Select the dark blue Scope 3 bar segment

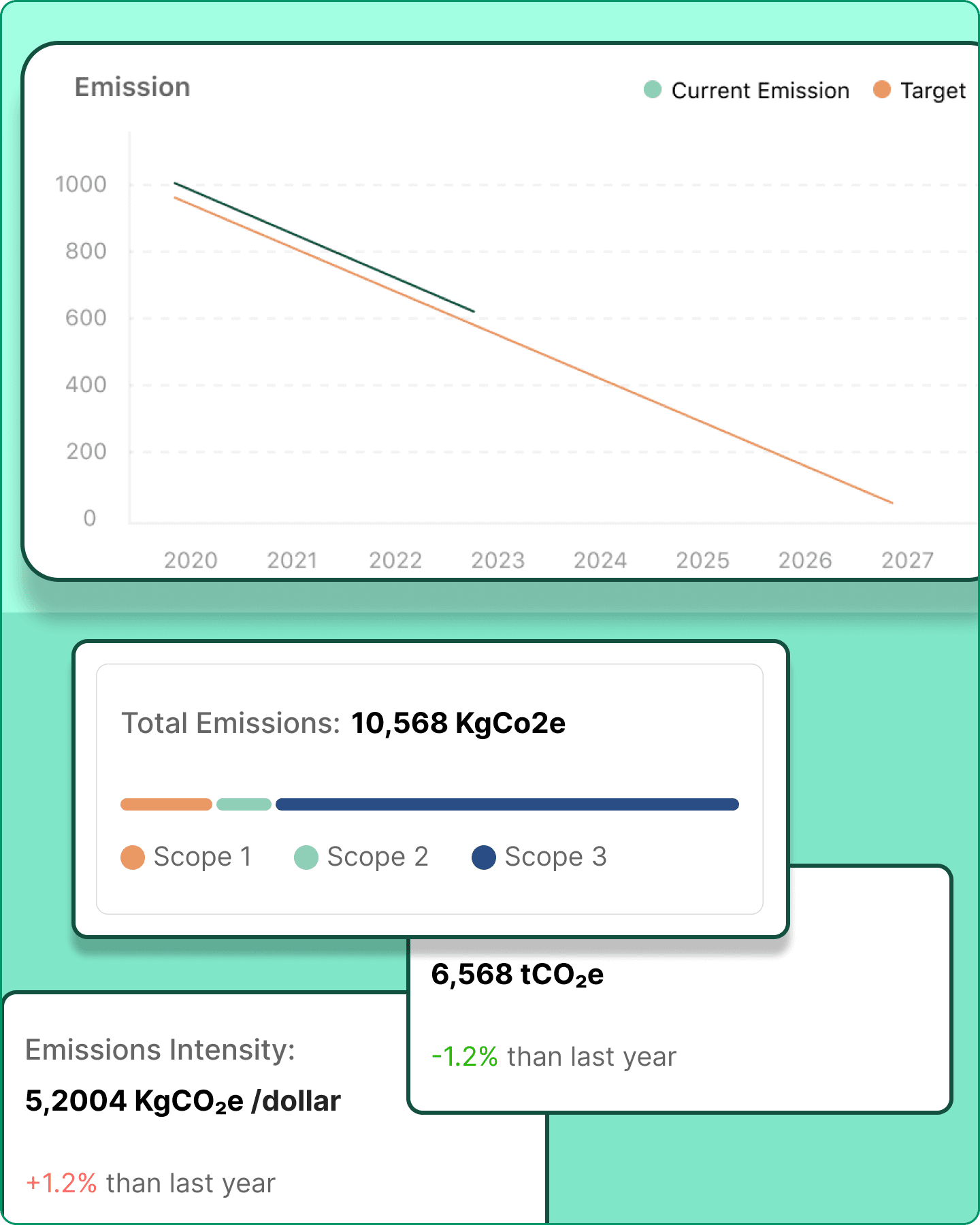[x=507, y=804]
